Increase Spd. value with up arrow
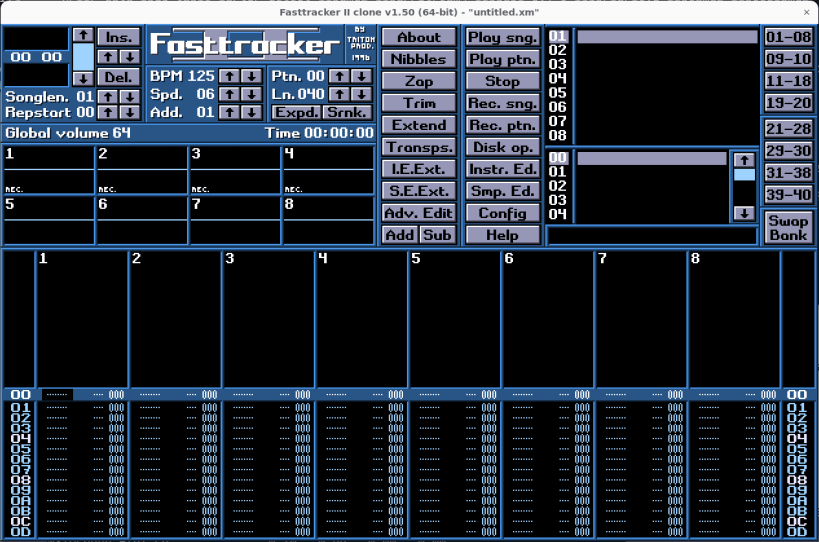The image size is (819, 542). pyautogui.click(x=229, y=95)
